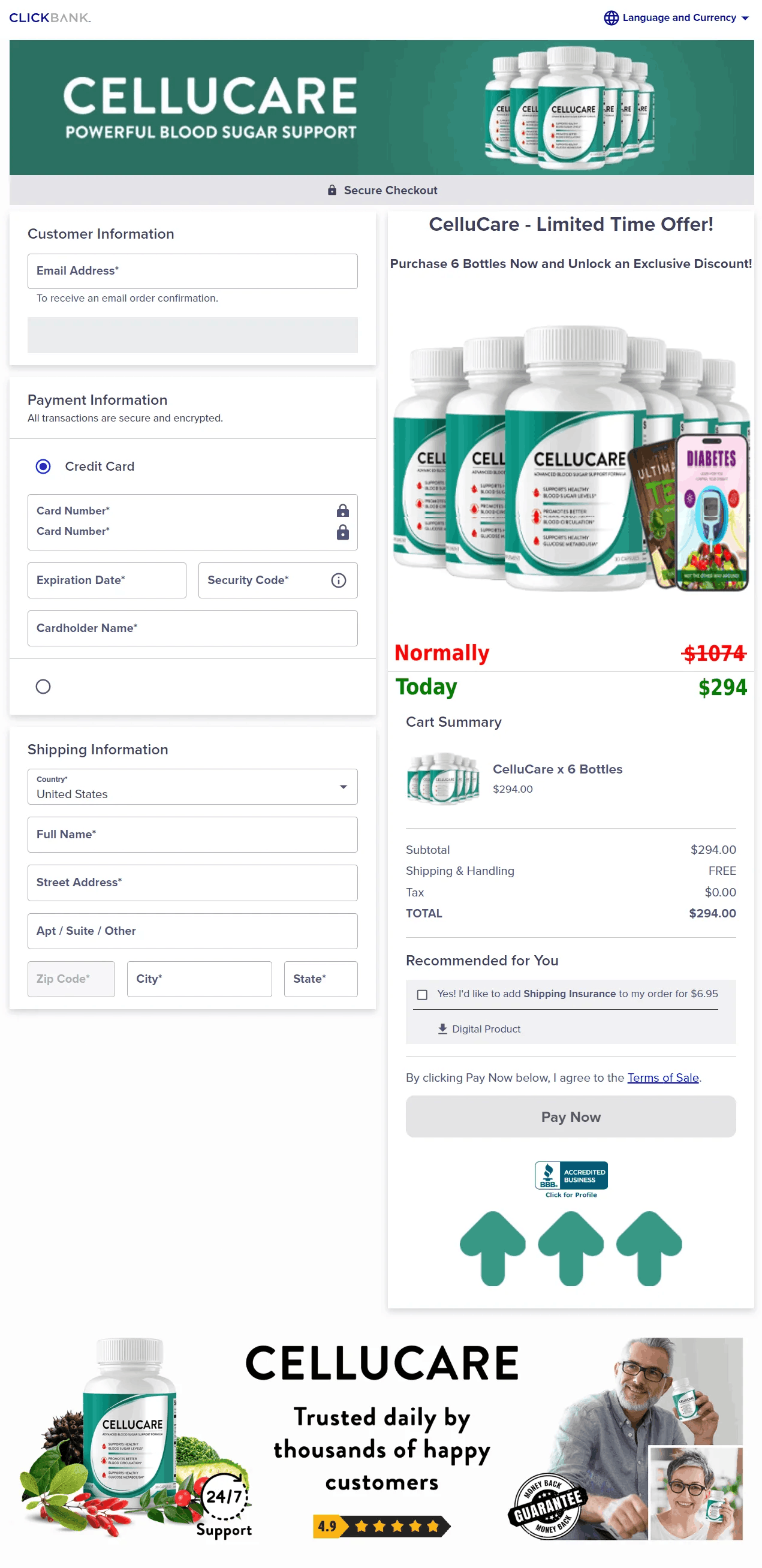
Task: Open the Country dropdown
Action: pos(192,787)
